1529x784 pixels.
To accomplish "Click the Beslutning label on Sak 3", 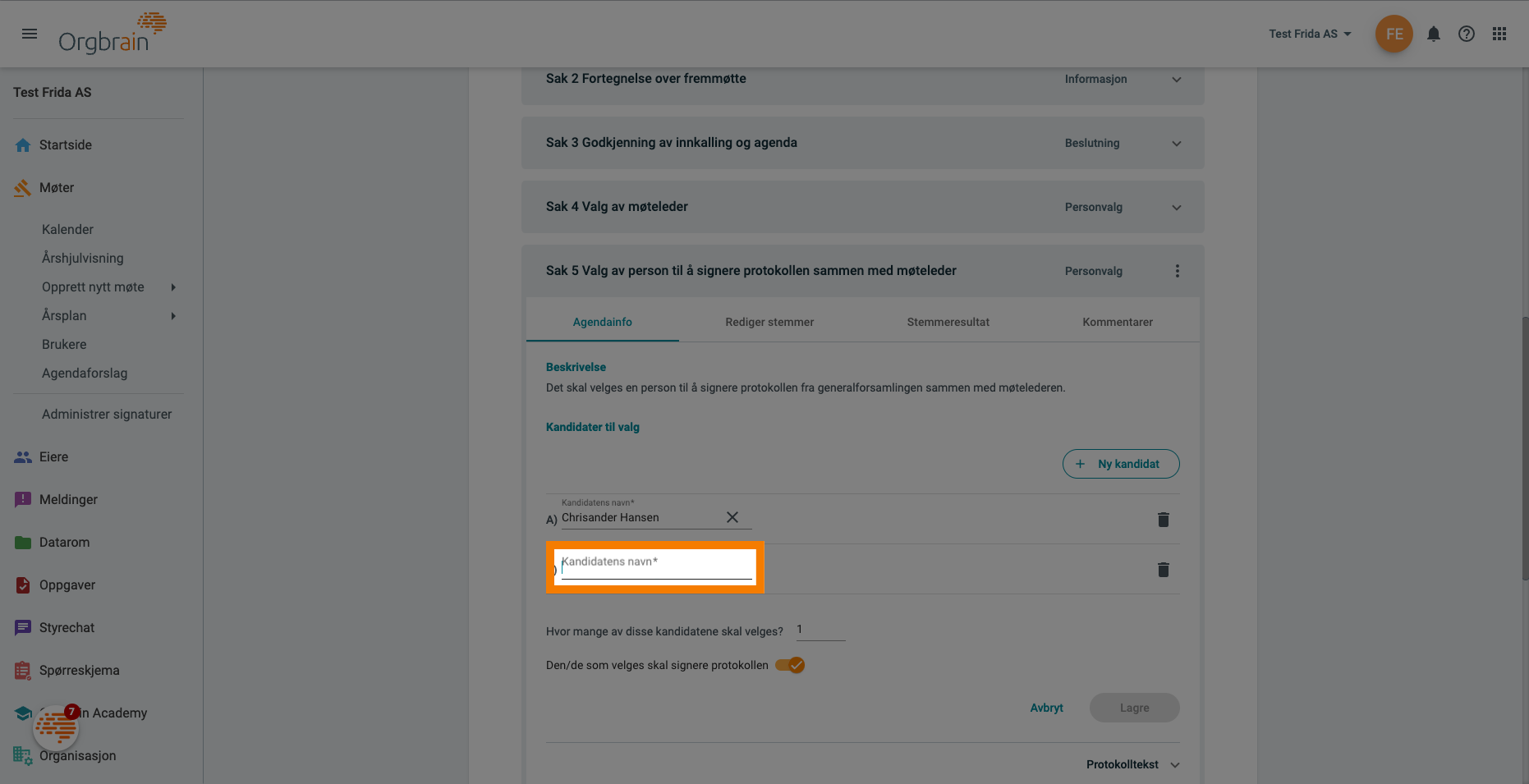I will [x=1092, y=143].
